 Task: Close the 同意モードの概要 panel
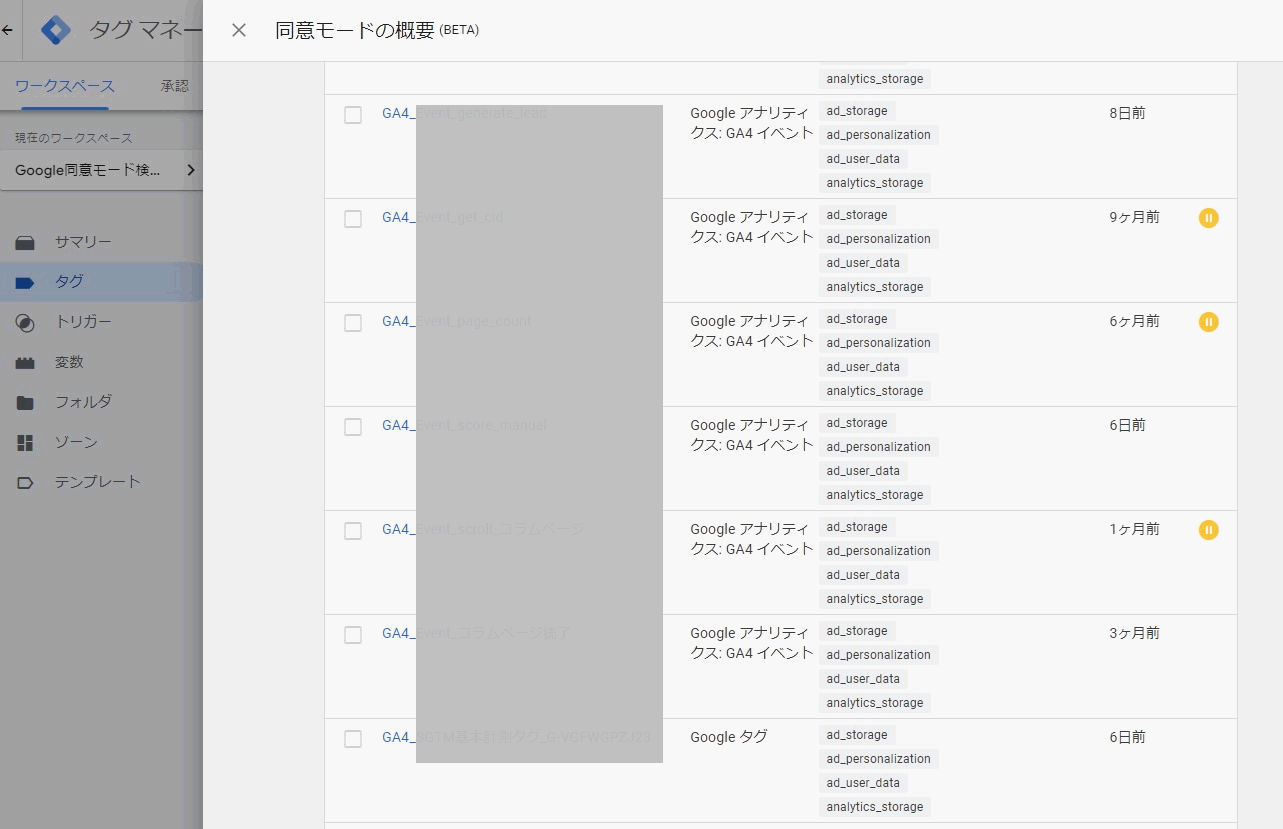(x=239, y=30)
